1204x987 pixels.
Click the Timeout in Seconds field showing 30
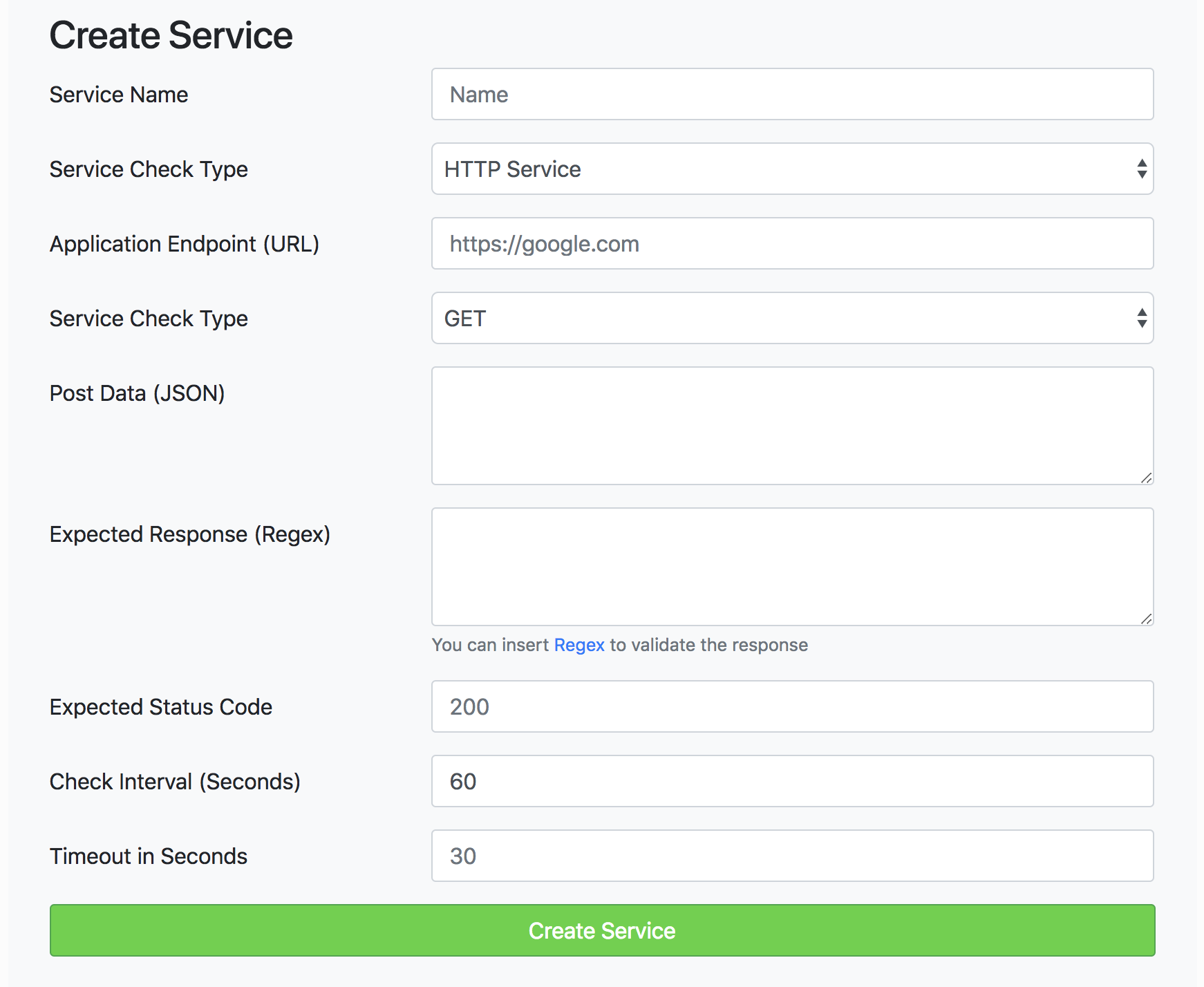coord(792,856)
